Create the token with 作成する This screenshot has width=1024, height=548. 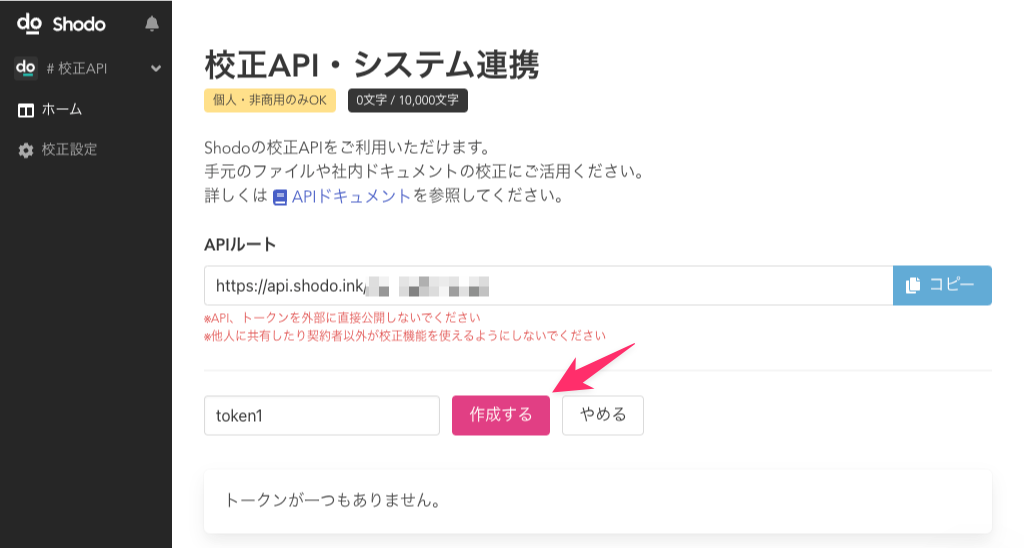[501, 415]
